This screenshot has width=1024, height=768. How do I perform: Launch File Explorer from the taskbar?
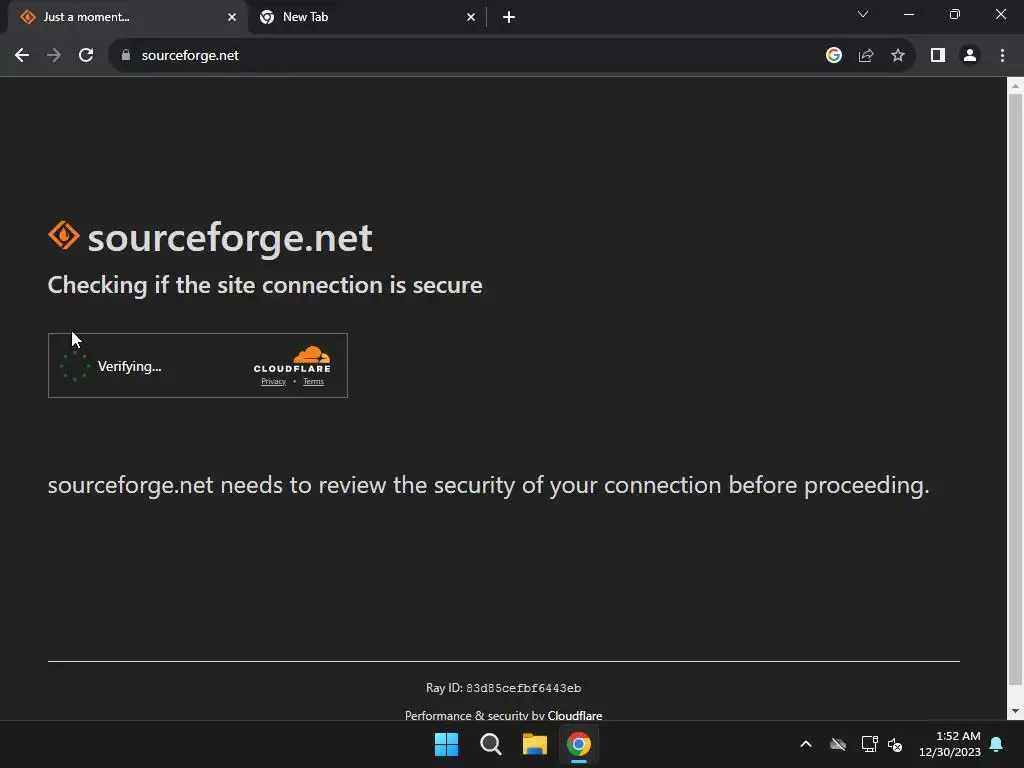[x=534, y=744]
